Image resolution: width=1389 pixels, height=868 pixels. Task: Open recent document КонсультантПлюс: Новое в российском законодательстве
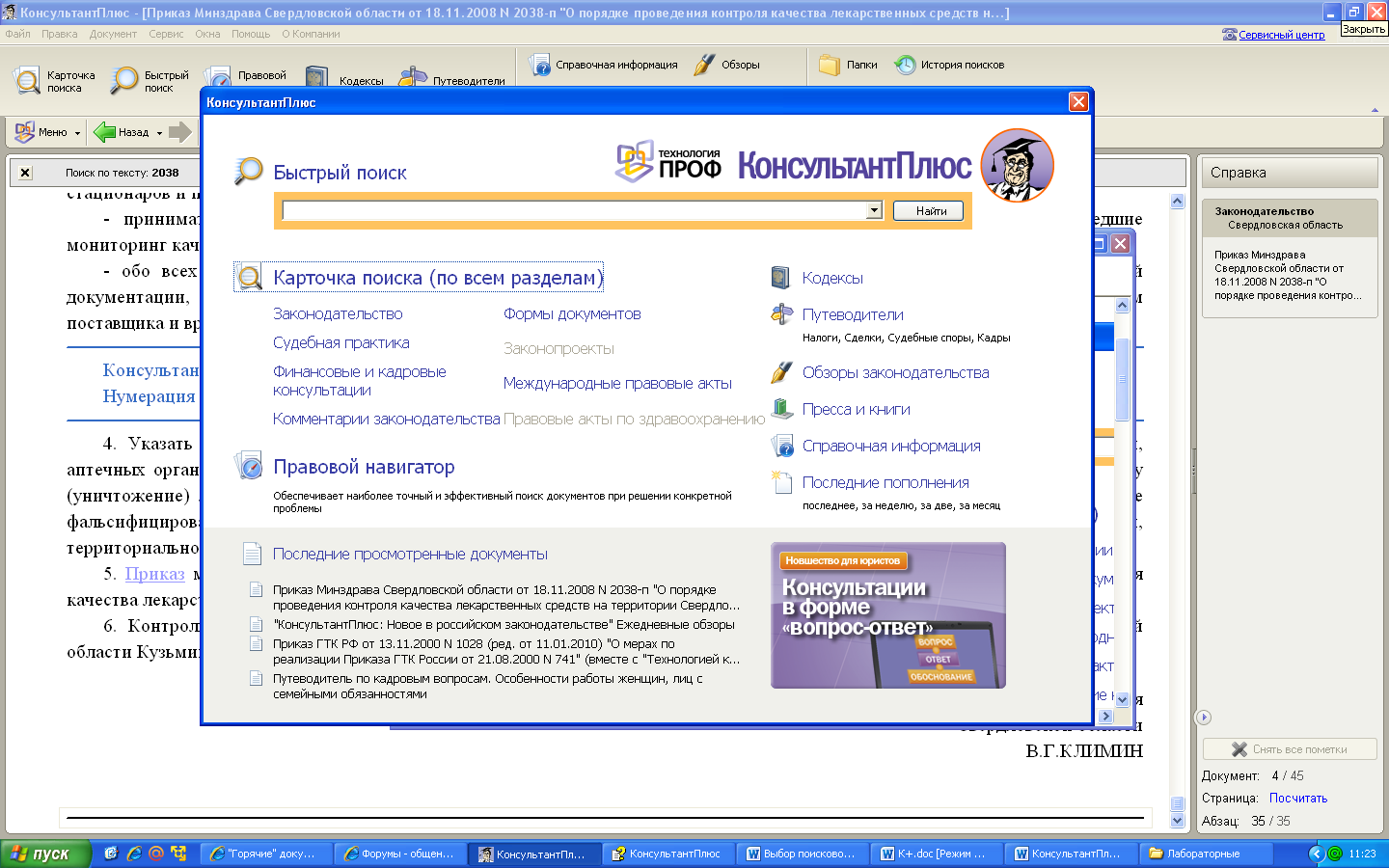click(504, 624)
